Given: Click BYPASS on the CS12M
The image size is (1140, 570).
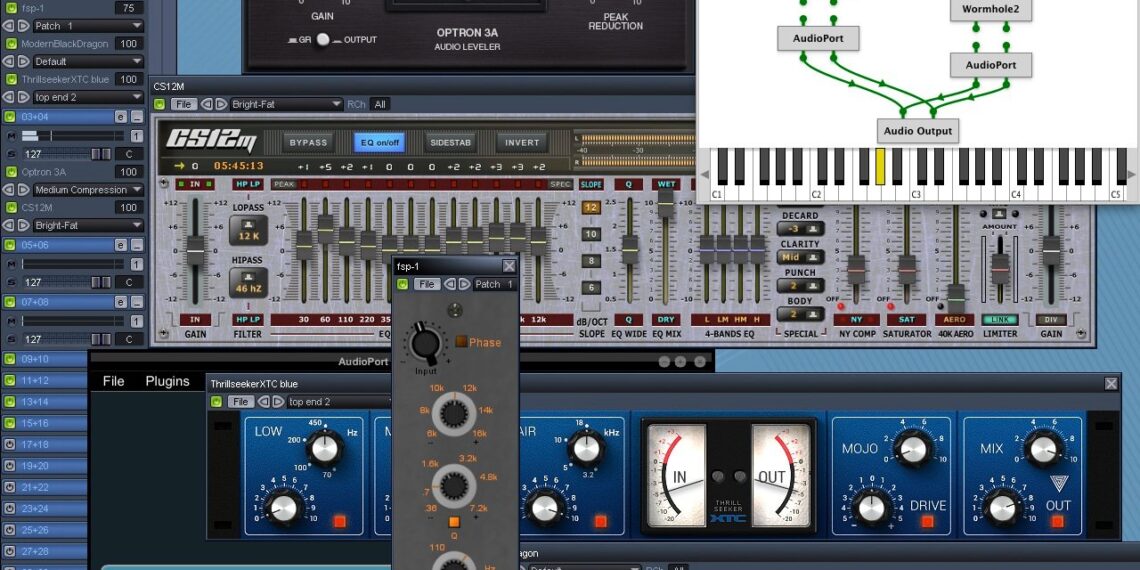Looking at the screenshot, I should 309,142.
